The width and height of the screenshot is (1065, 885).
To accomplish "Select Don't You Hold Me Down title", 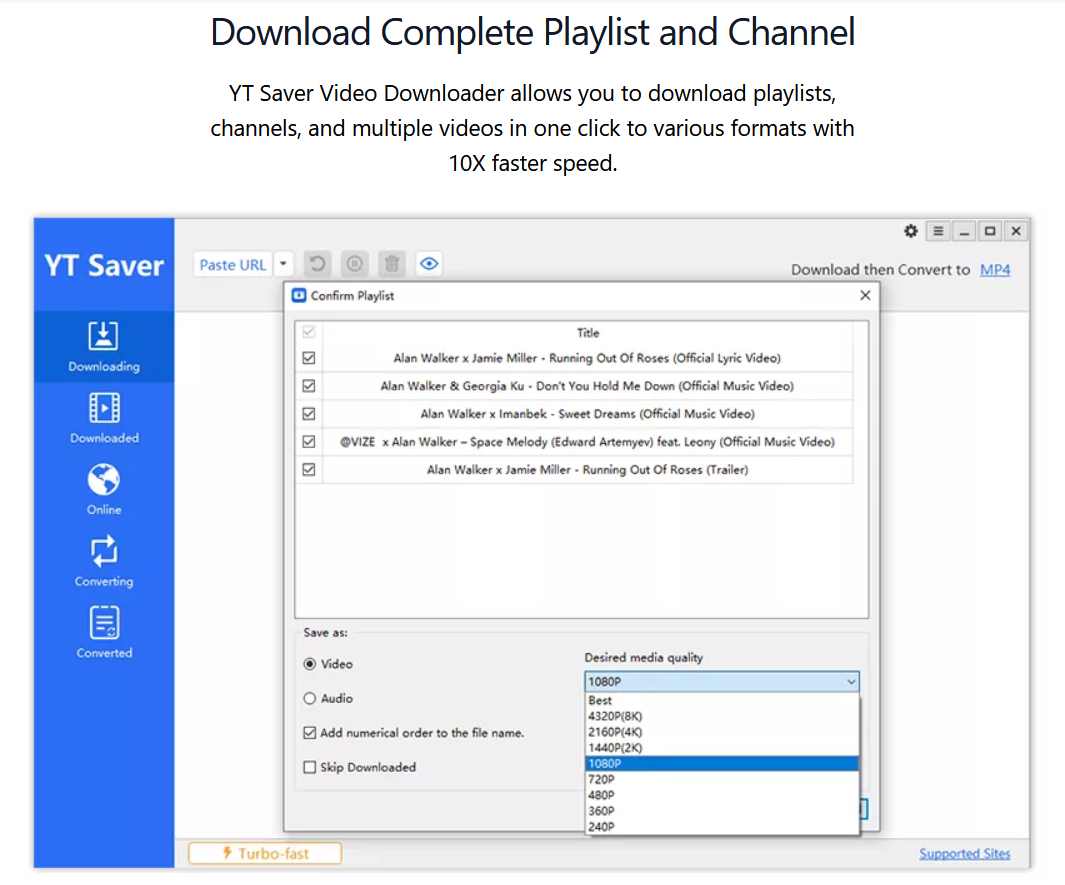I will click(588, 386).
